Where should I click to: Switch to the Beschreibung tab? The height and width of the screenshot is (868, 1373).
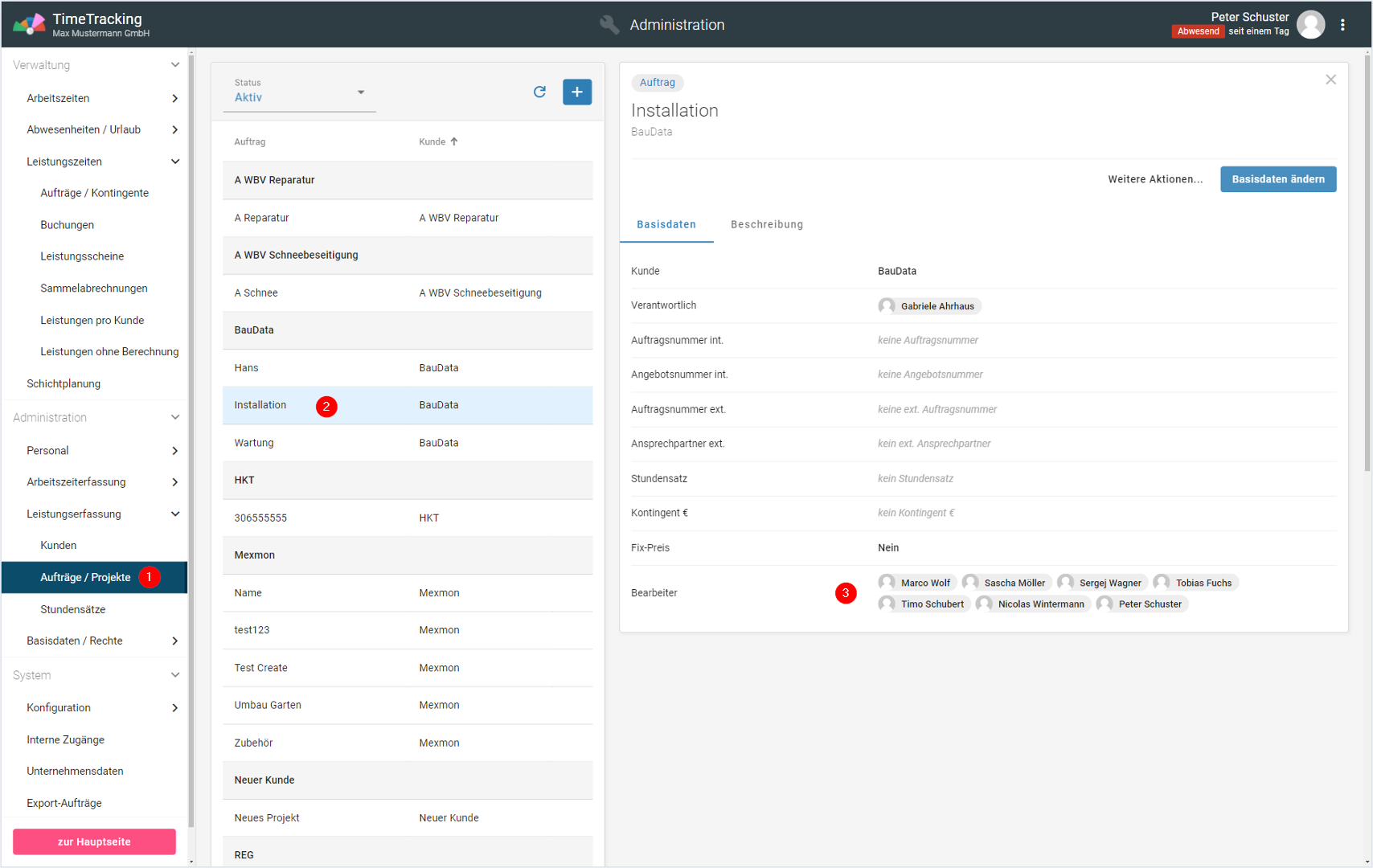(766, 224)
